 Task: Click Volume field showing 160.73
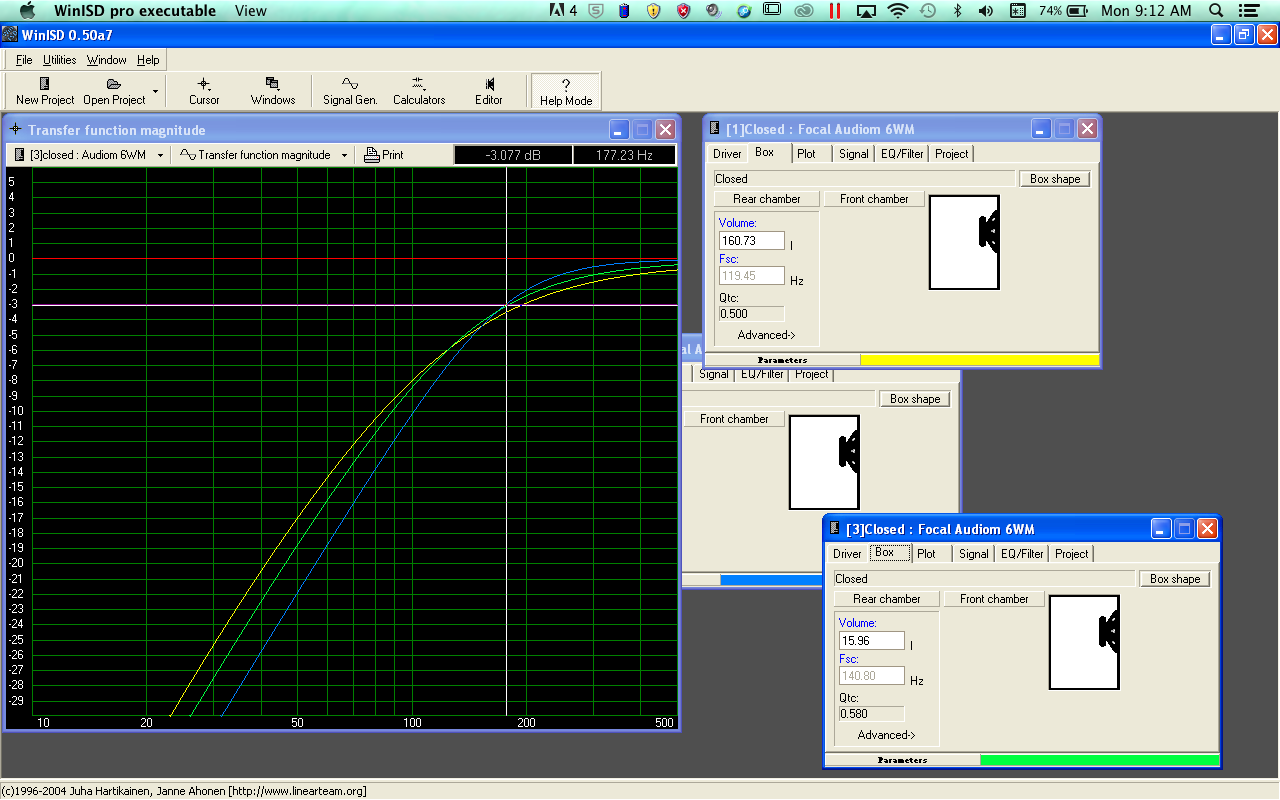click(x=752, y=241)
